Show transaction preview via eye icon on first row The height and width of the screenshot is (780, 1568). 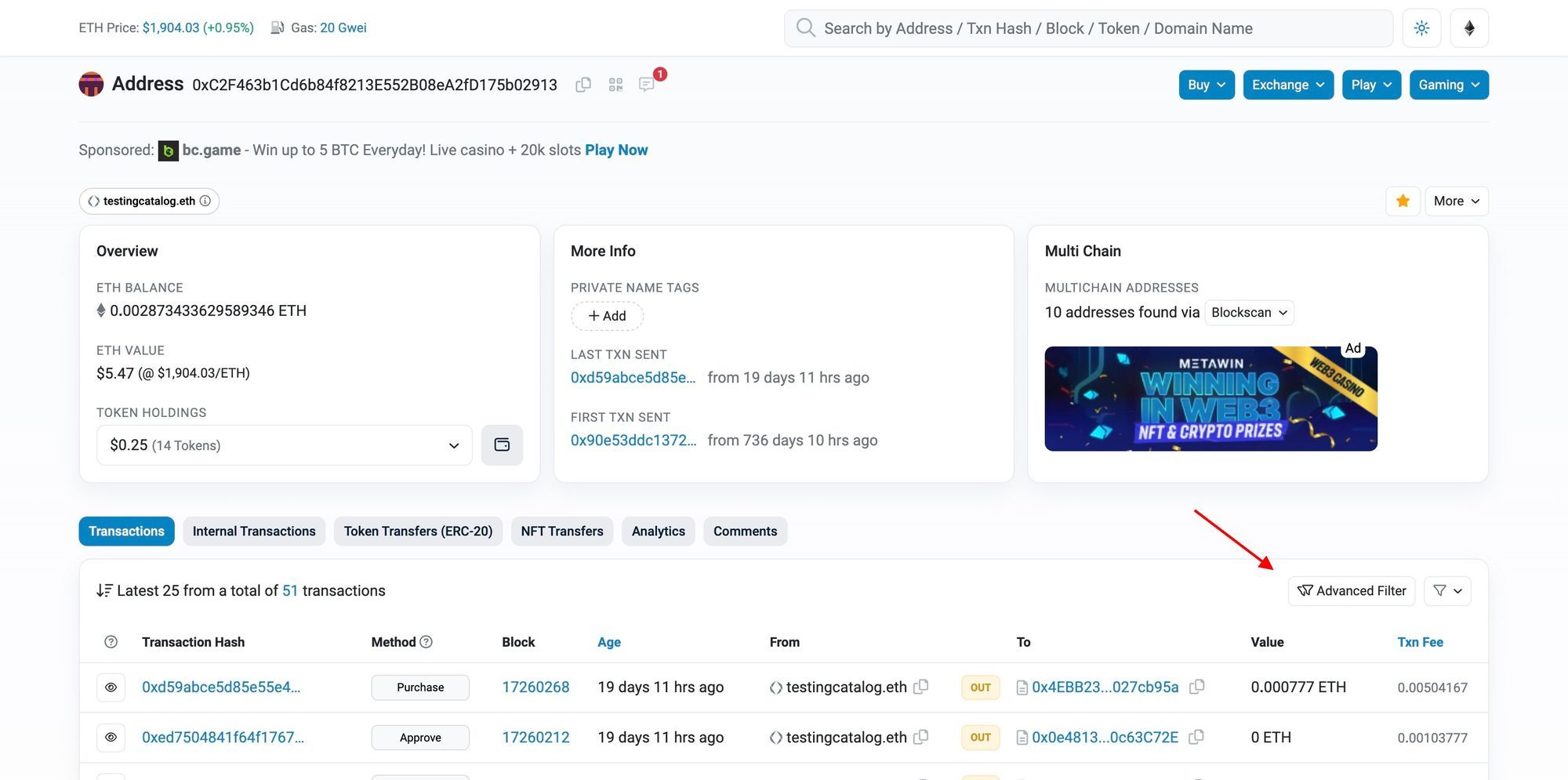[111, 687]
